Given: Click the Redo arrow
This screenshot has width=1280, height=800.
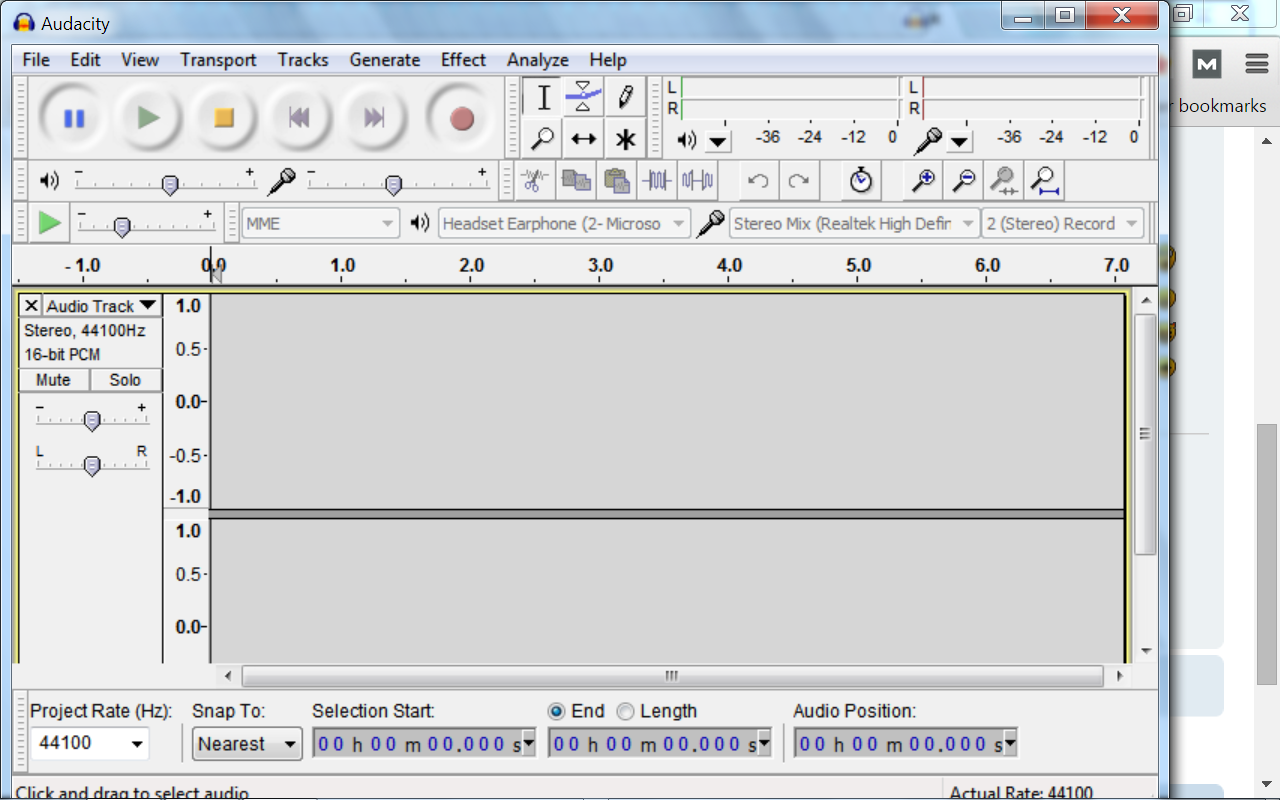Looking at the screenshot, I should tap(798, 181).
